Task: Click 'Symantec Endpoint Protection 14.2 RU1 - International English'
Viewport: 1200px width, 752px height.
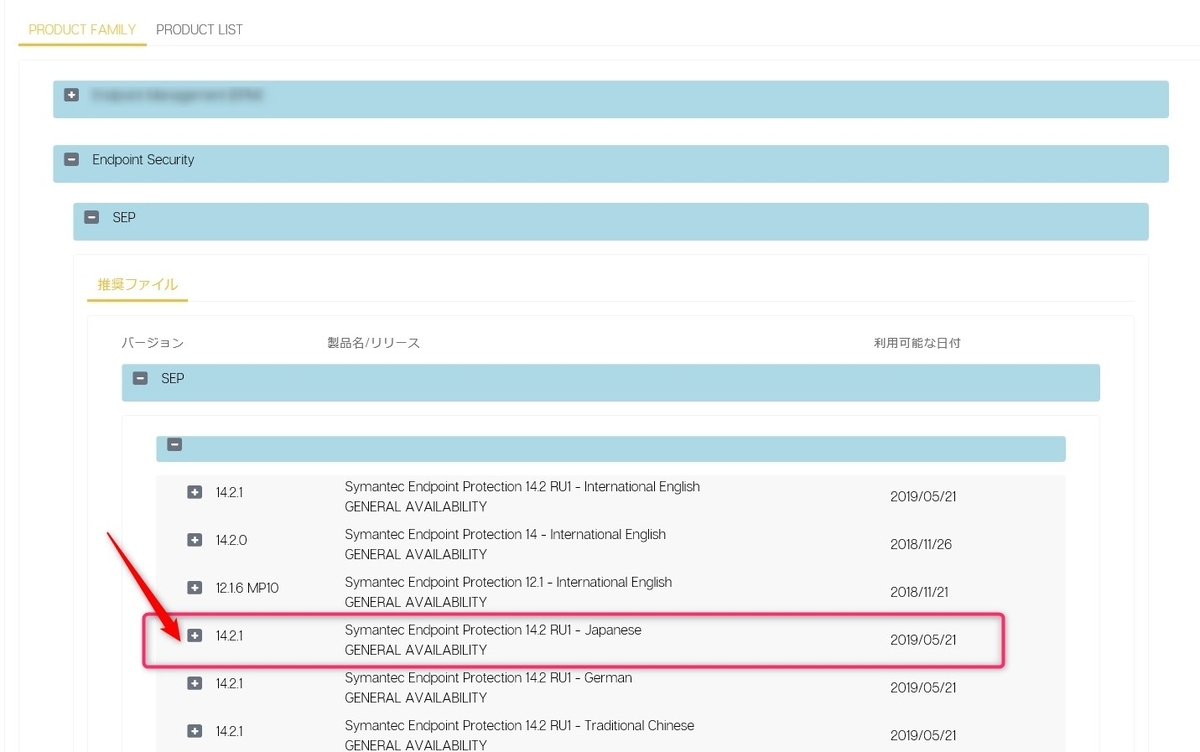Action: point(522,487)
